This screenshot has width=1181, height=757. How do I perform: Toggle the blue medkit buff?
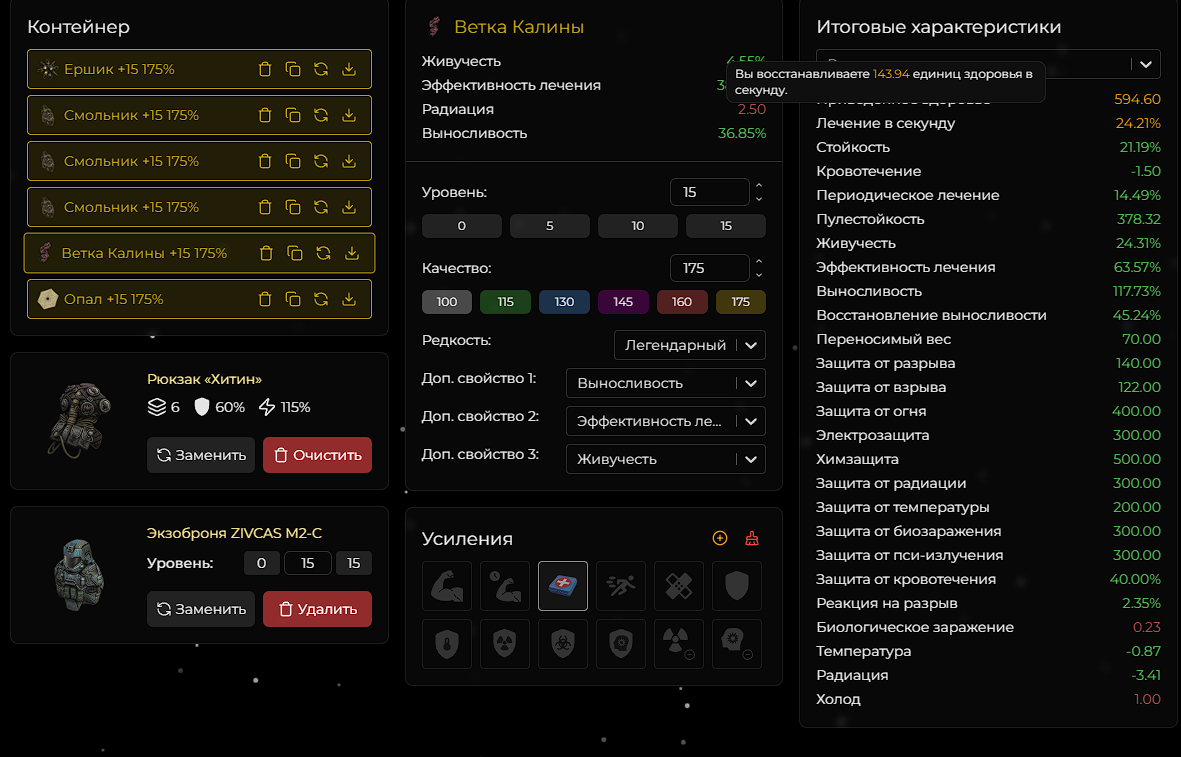click(563, 586)
